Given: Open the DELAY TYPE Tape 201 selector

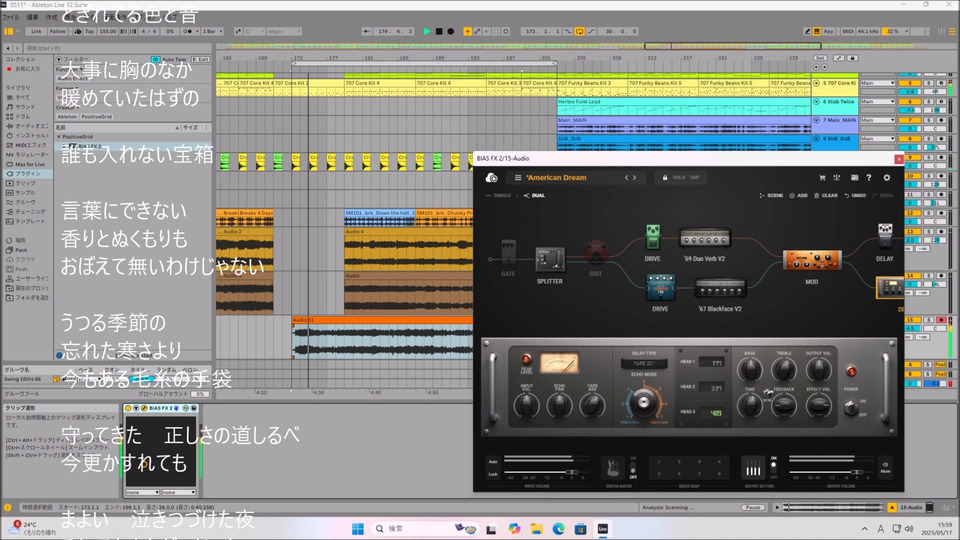Looking at the screenshot, I should coord(643,364).
